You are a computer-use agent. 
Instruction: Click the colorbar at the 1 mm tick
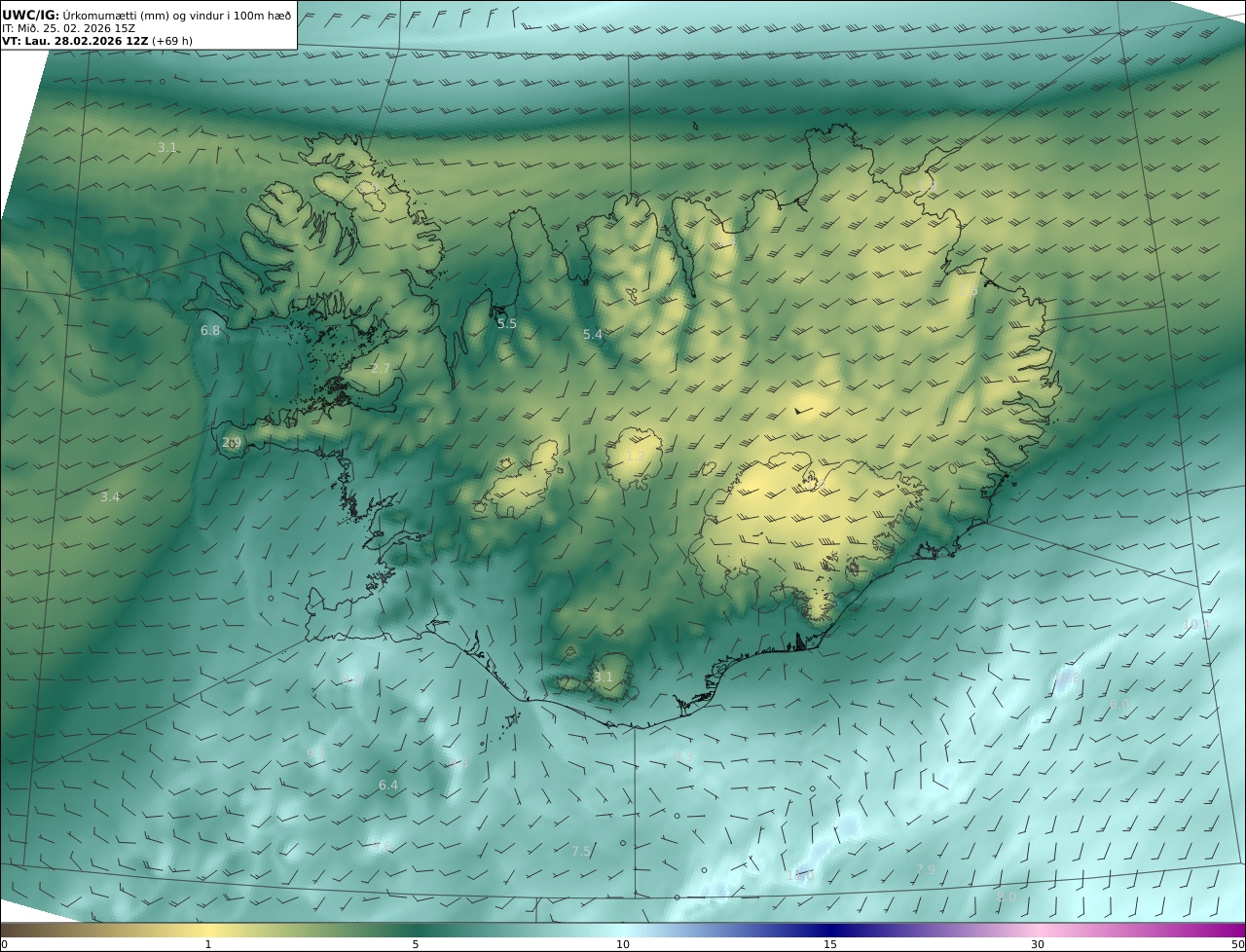click(208, 931)
